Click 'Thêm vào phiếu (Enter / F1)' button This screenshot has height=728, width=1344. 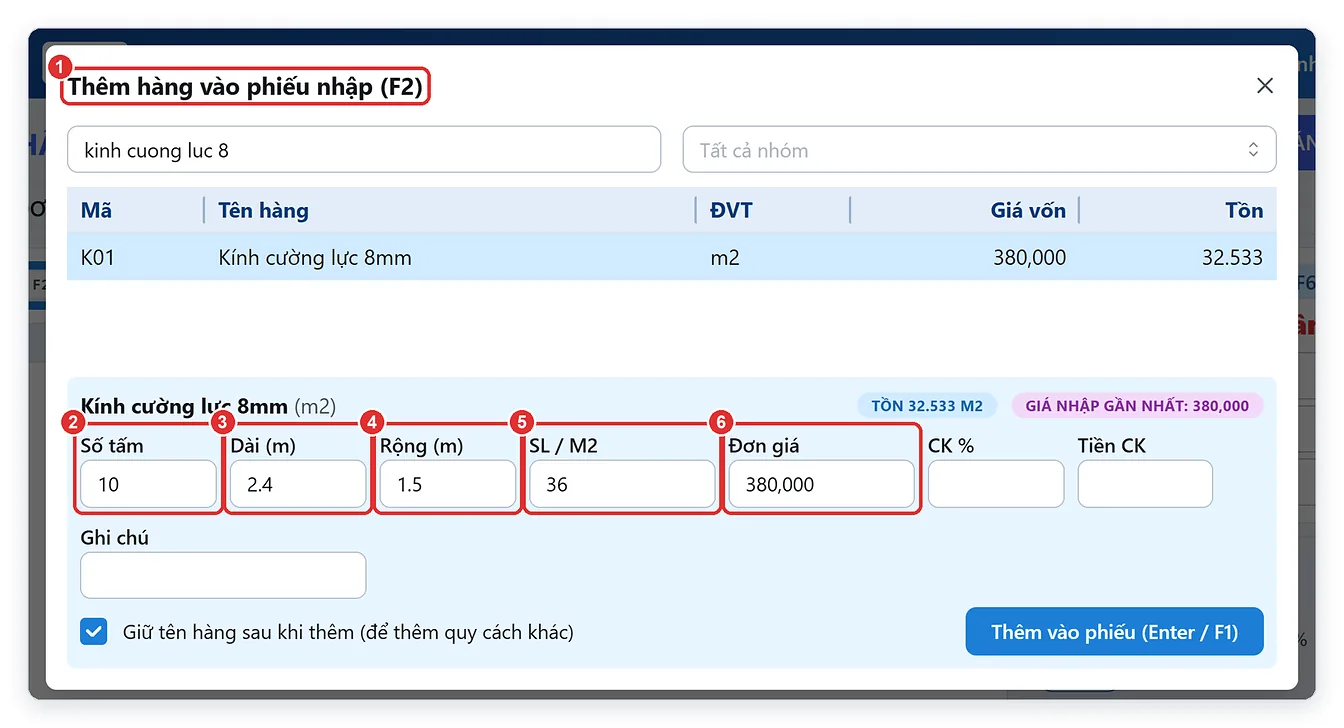[x=1114, y=632]
